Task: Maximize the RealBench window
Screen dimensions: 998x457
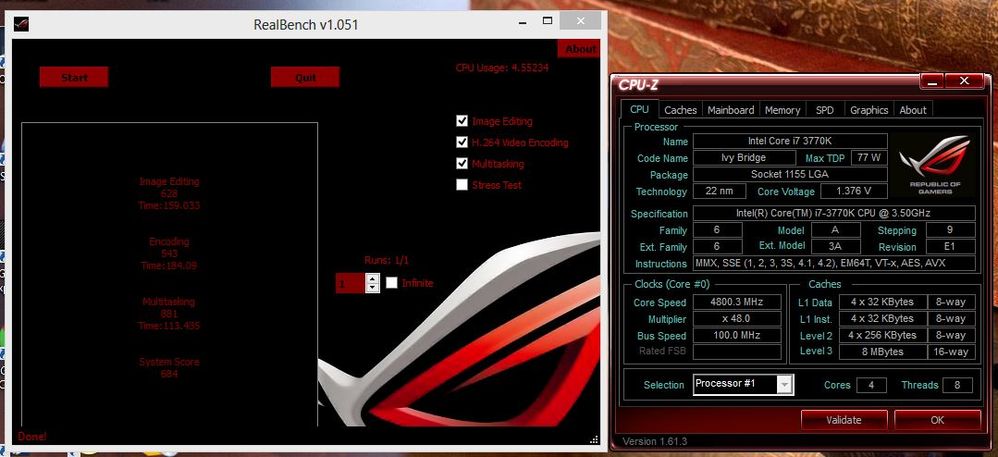Action: coord(547,21)
